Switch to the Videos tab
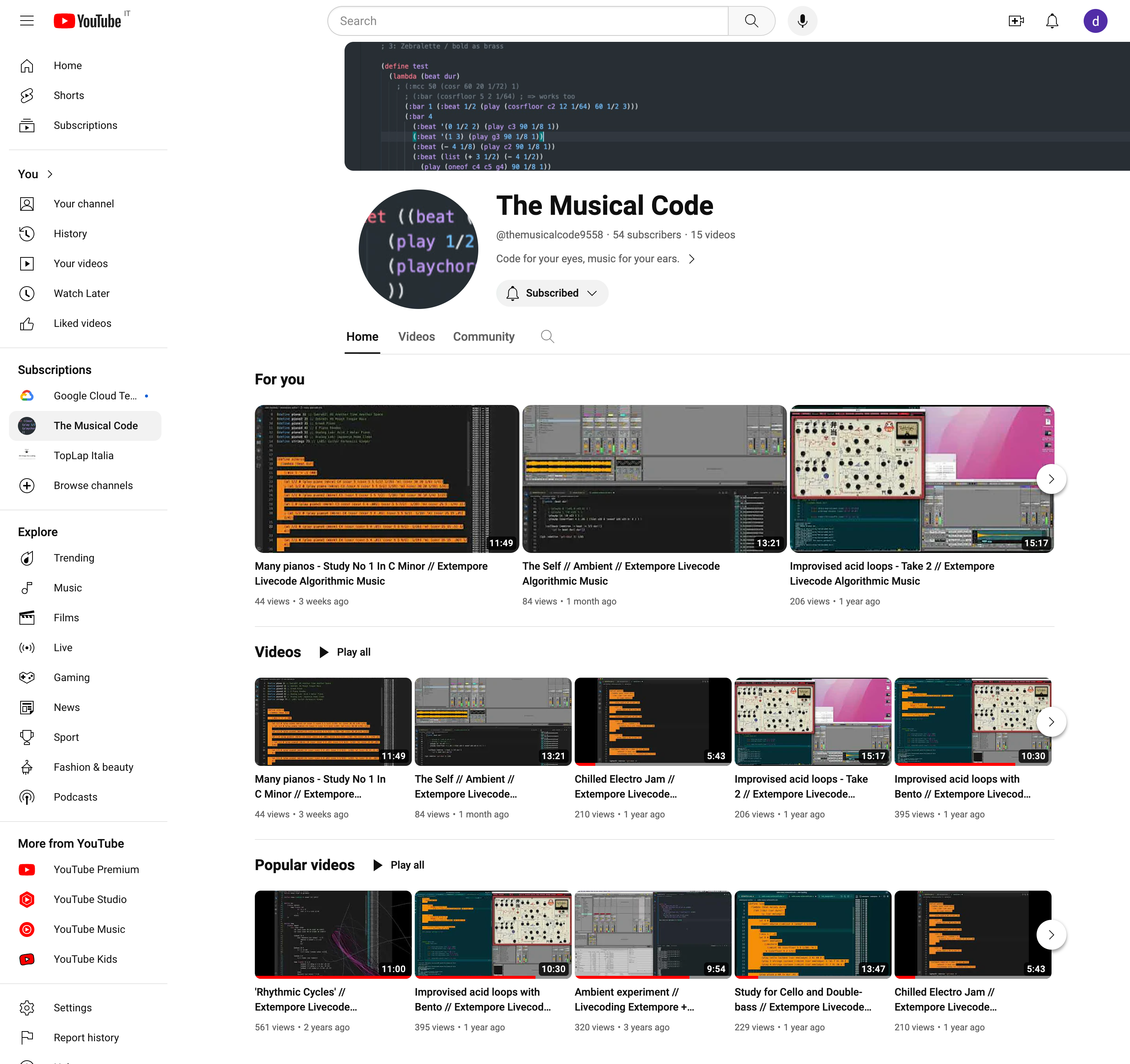Viewport: 1130px width, 1064px height. (416, 337)
